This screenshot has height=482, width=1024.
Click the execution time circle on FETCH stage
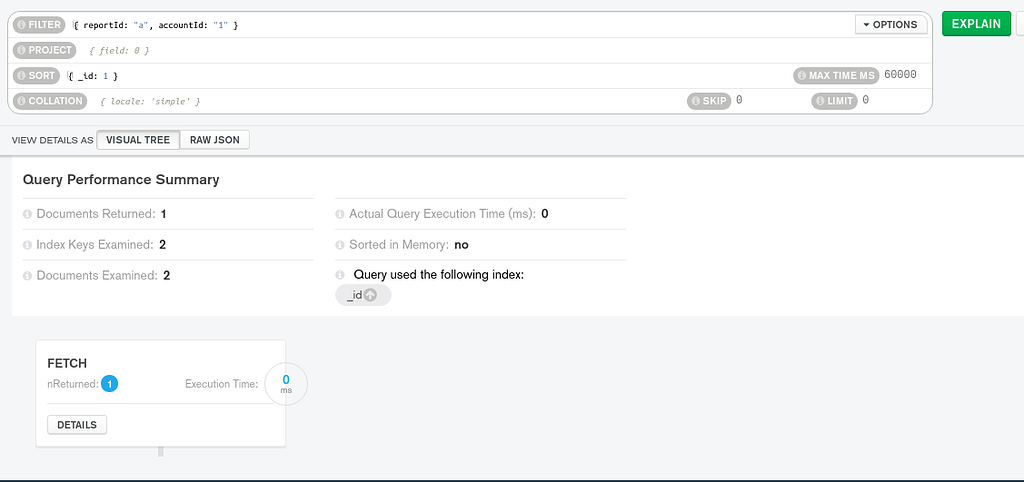(286, 384)
